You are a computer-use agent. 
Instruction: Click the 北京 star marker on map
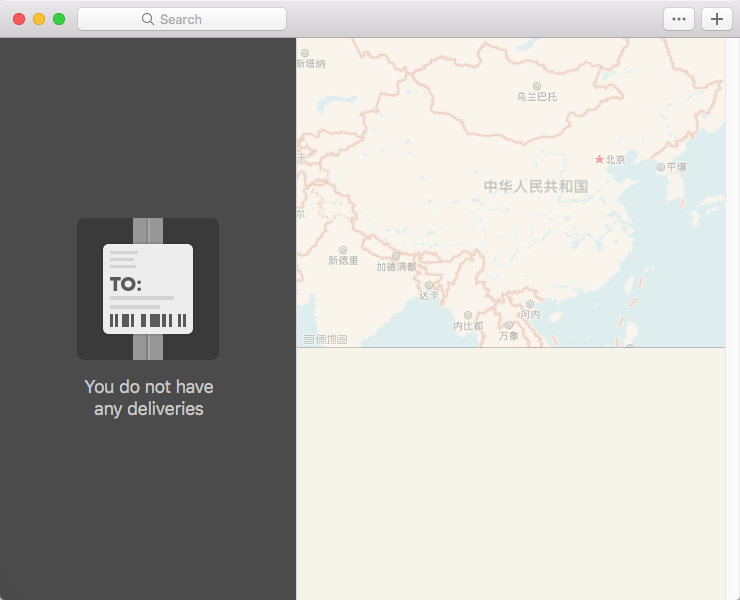click(599, 159)
